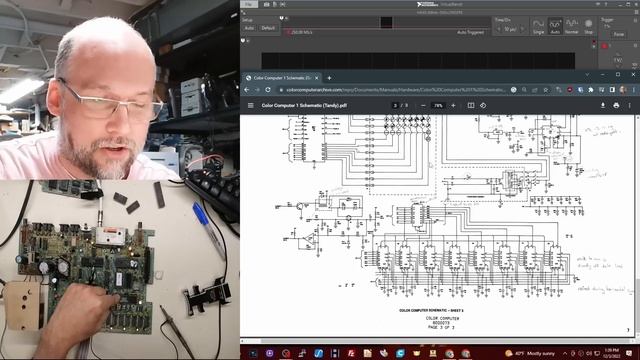The image size is (640, 360).
Task: Select Single acquisition mode
Action: (x=538, y=26)
